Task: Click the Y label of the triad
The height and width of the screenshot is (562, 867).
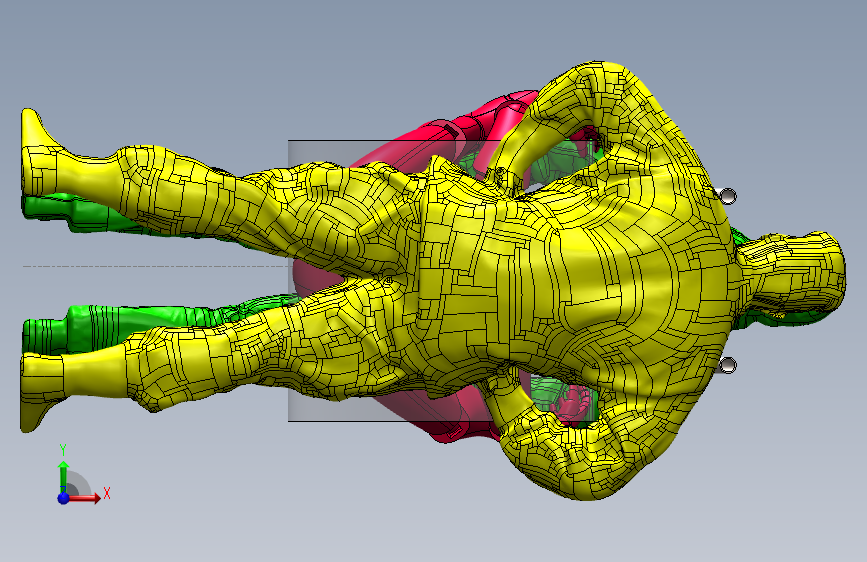Action: (63, 450)
